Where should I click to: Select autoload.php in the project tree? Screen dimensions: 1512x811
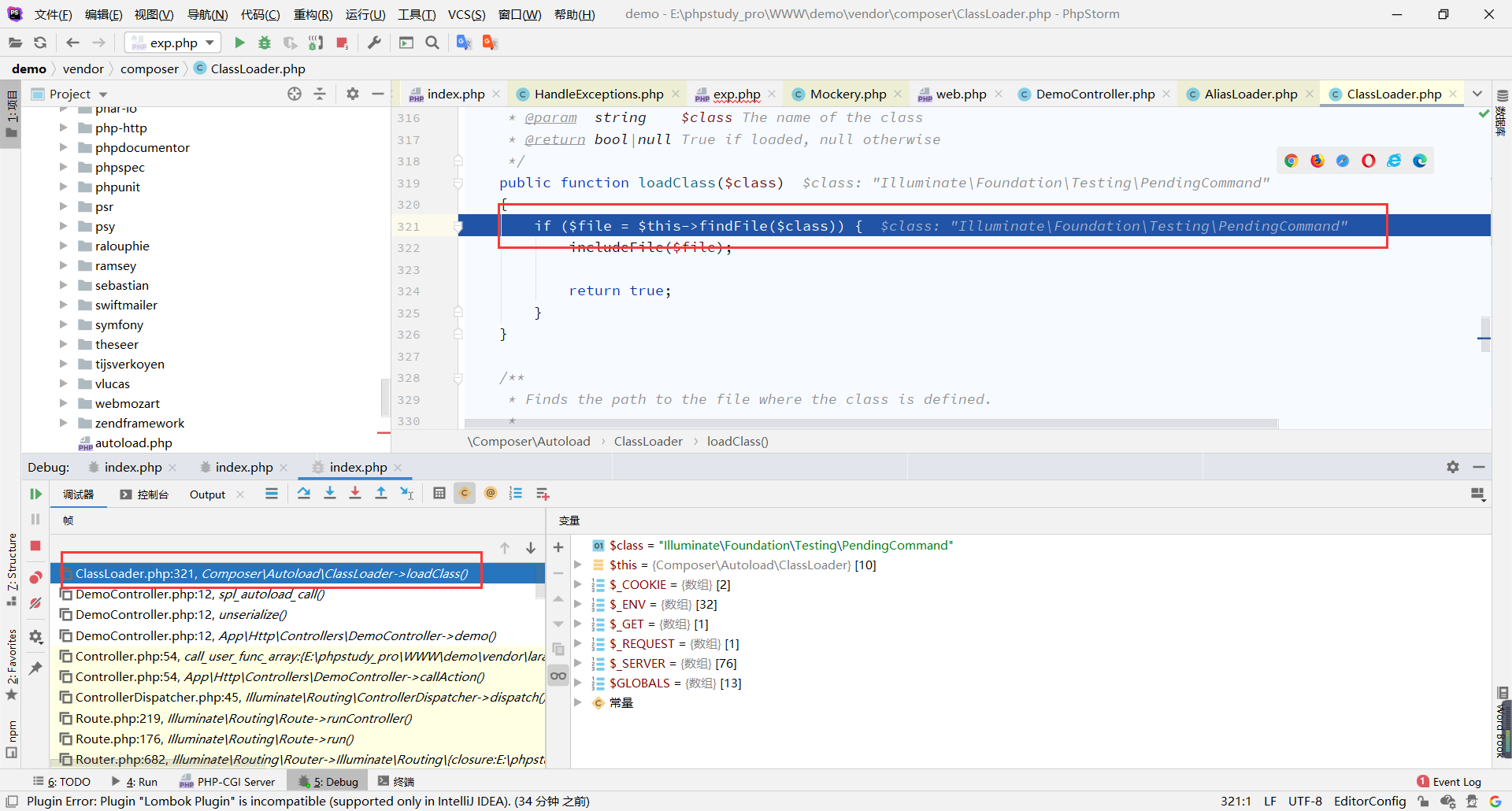[133, 443]
